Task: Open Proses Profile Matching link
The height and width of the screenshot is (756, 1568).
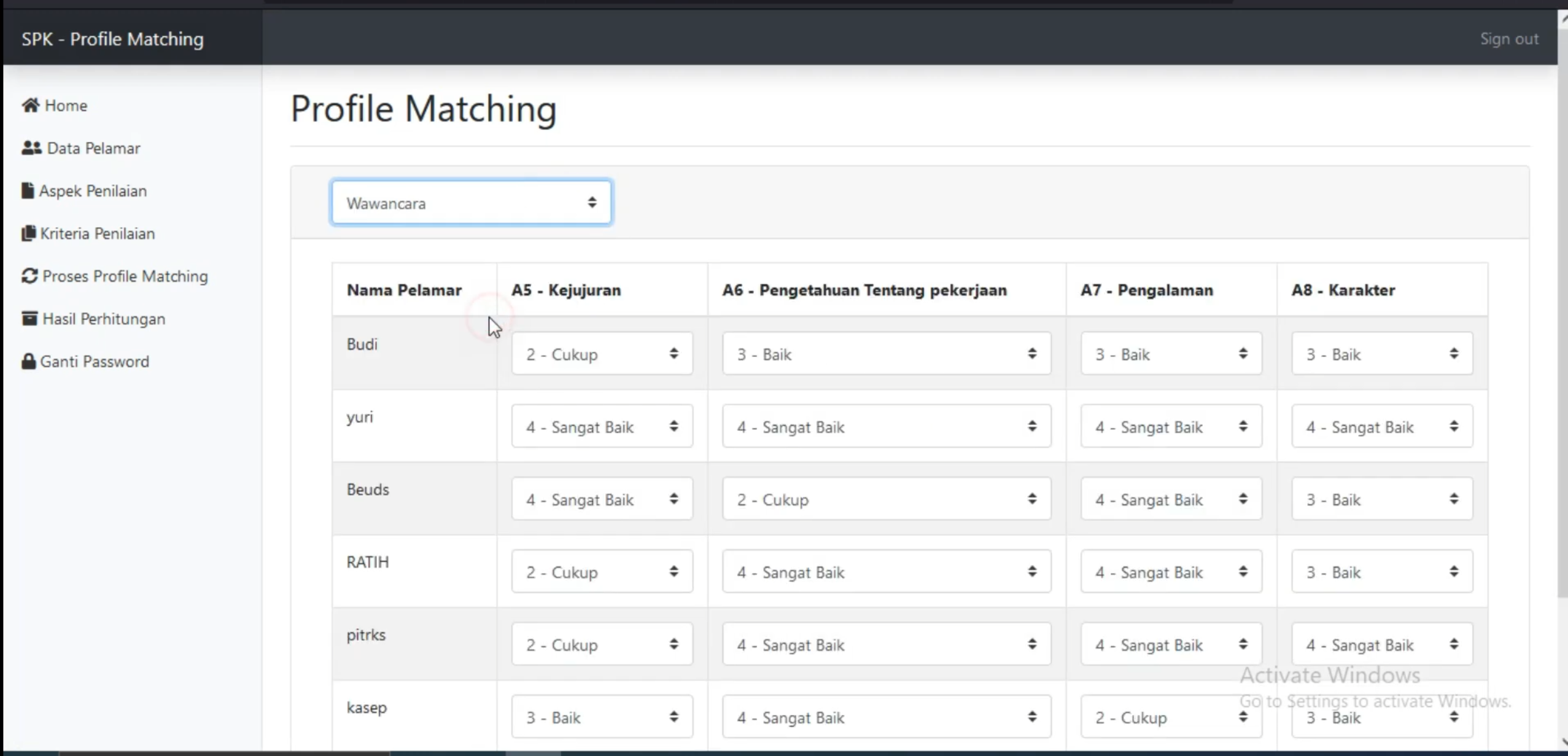Action: click(115, 276)
